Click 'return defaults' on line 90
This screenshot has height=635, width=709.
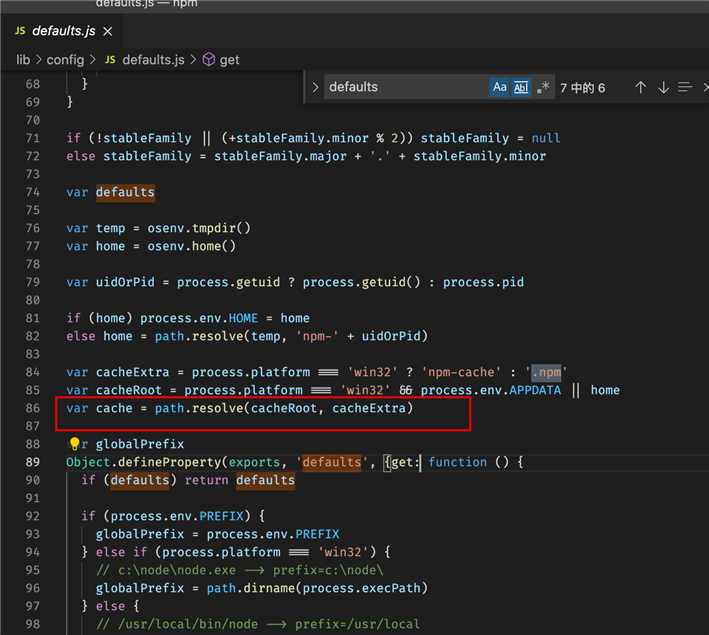pos(240,480)
